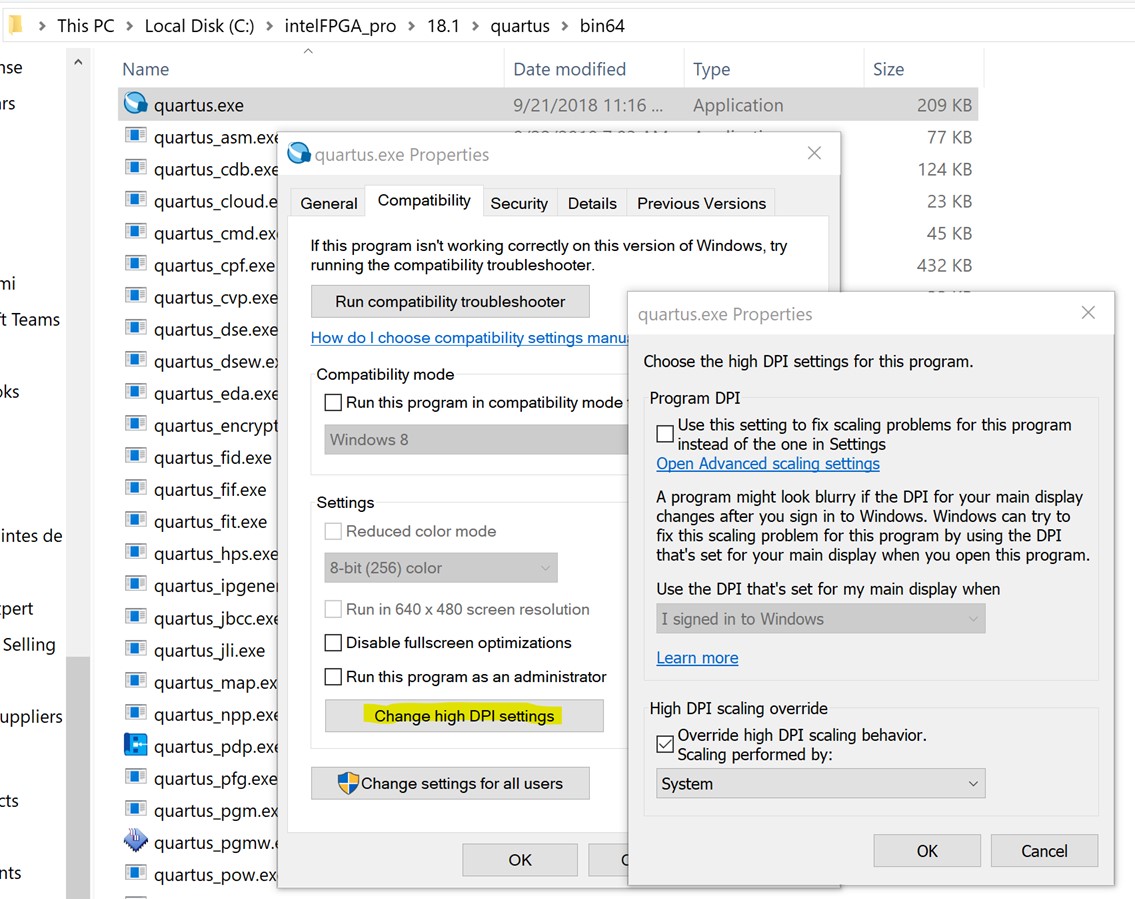This screenshot has height=899, width=1135.
Task: Expand breadcrumb chevron after This PC
Action: point(130,26)
